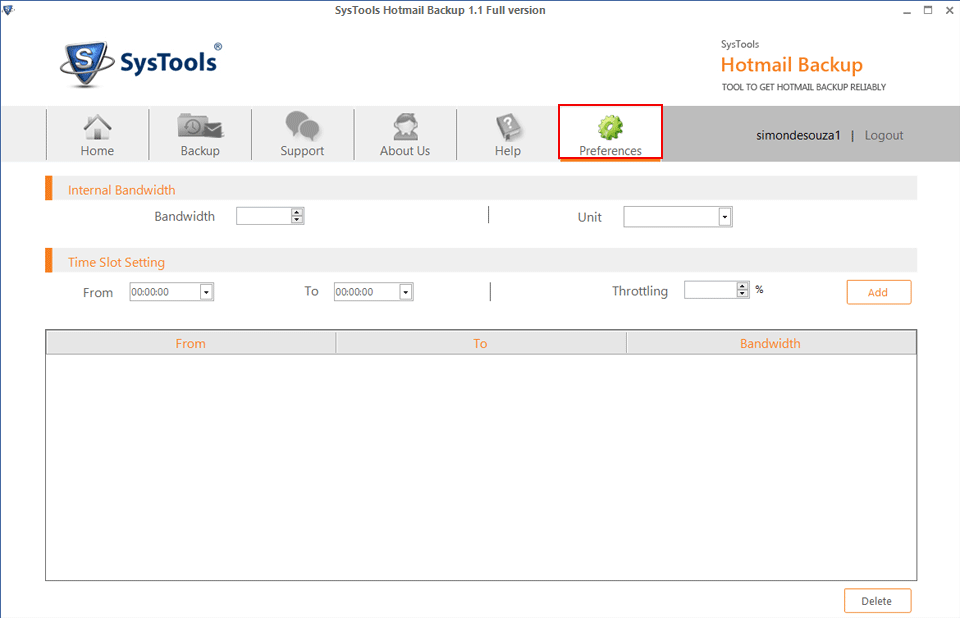
Task: Select the Help tab label
Action: (x=508, y=151)
